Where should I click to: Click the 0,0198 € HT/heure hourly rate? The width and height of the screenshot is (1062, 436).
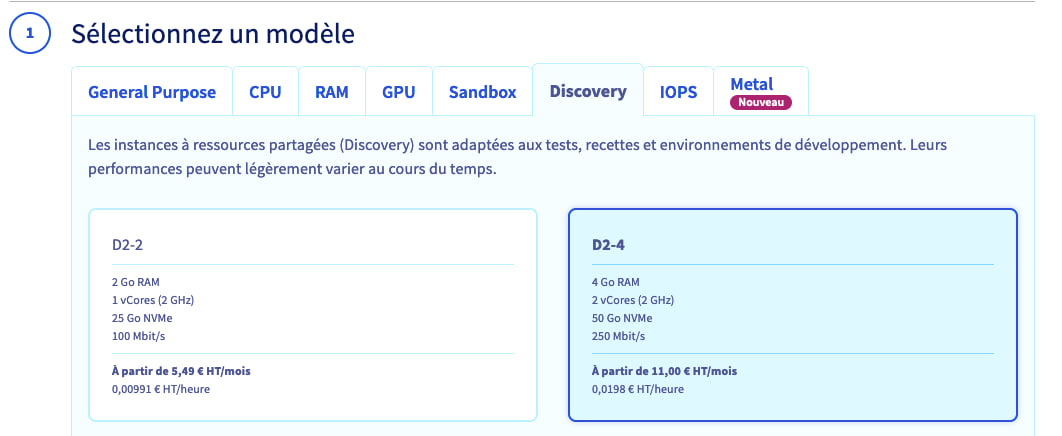(x=637, y=388)
